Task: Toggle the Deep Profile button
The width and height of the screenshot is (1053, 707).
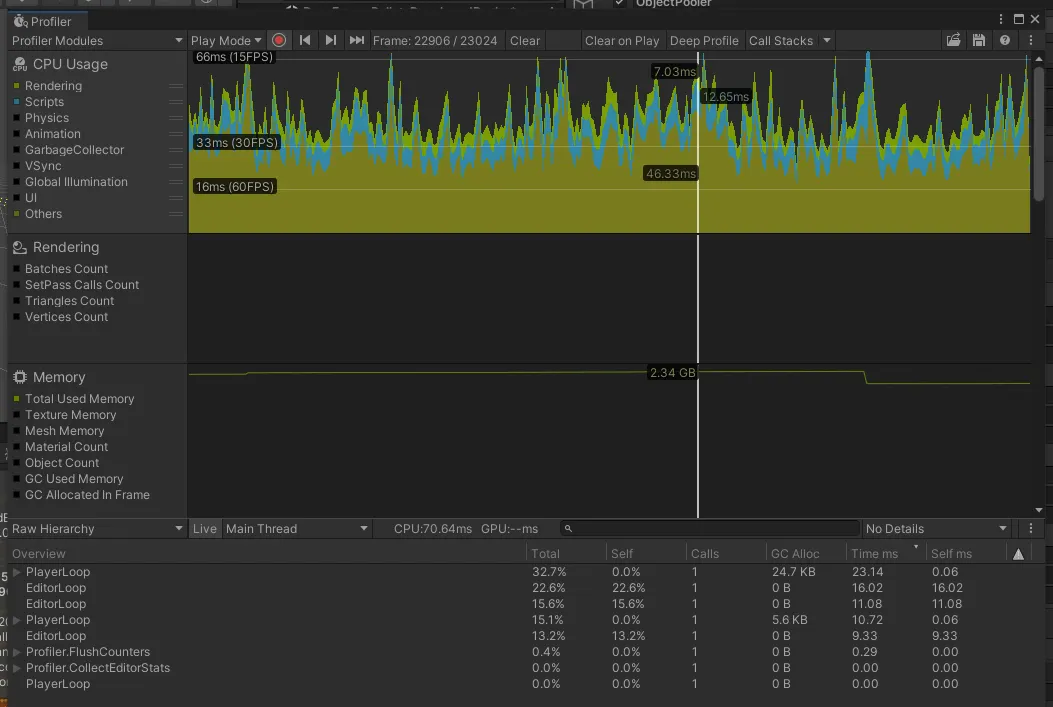Action: point(704,41)
